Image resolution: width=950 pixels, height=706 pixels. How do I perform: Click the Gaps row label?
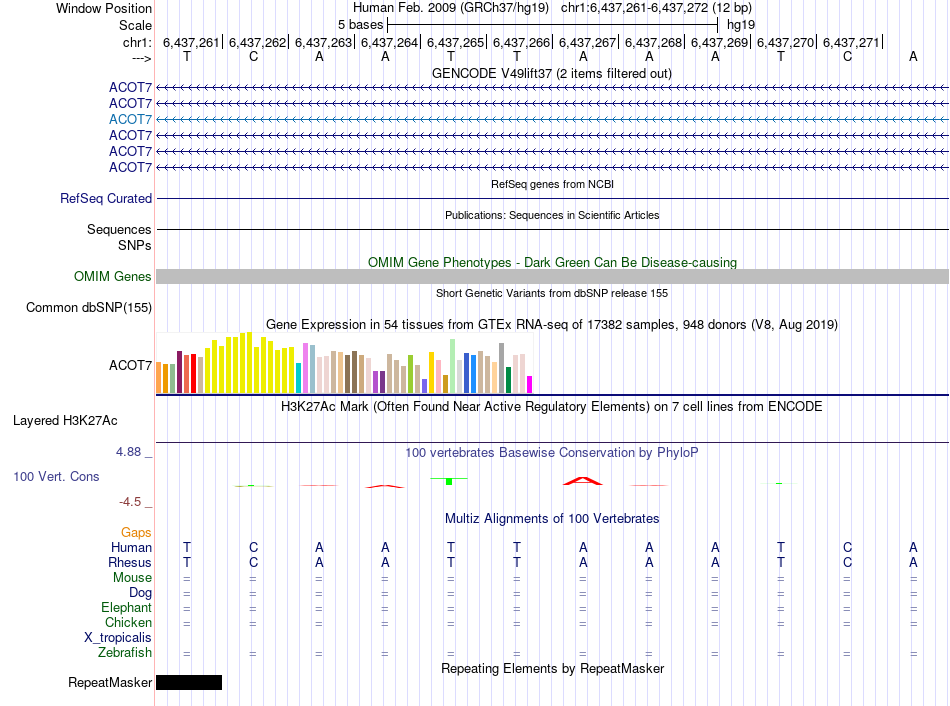(136, 532)
